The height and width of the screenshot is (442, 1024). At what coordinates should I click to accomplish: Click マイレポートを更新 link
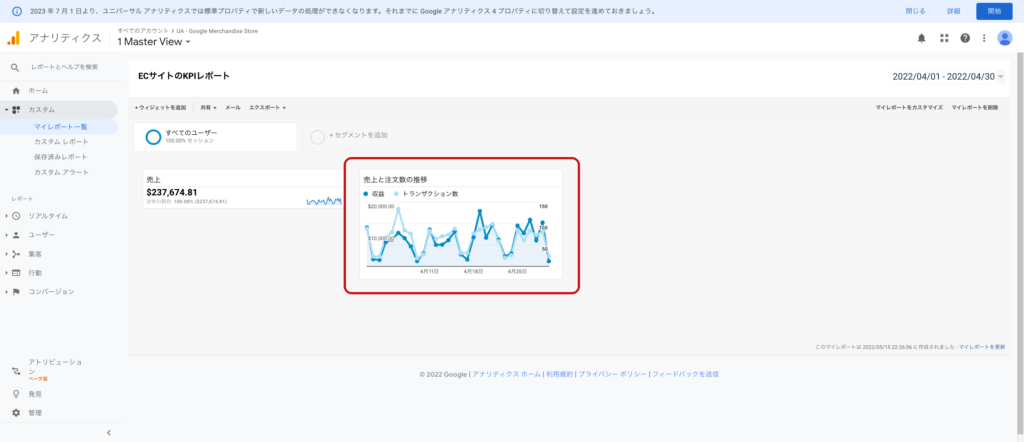click(982, 347)
